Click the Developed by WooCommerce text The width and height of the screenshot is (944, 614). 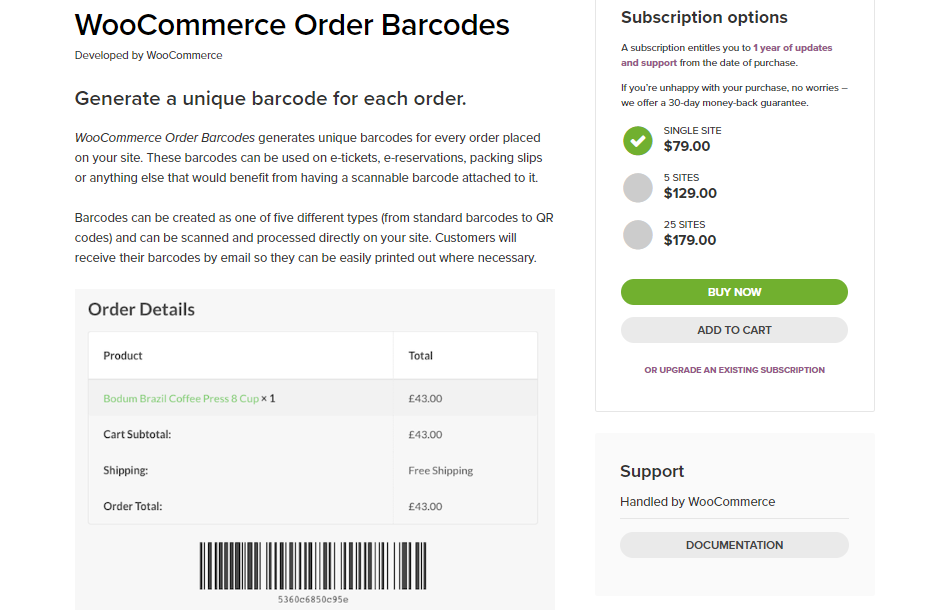pos(148,55)
